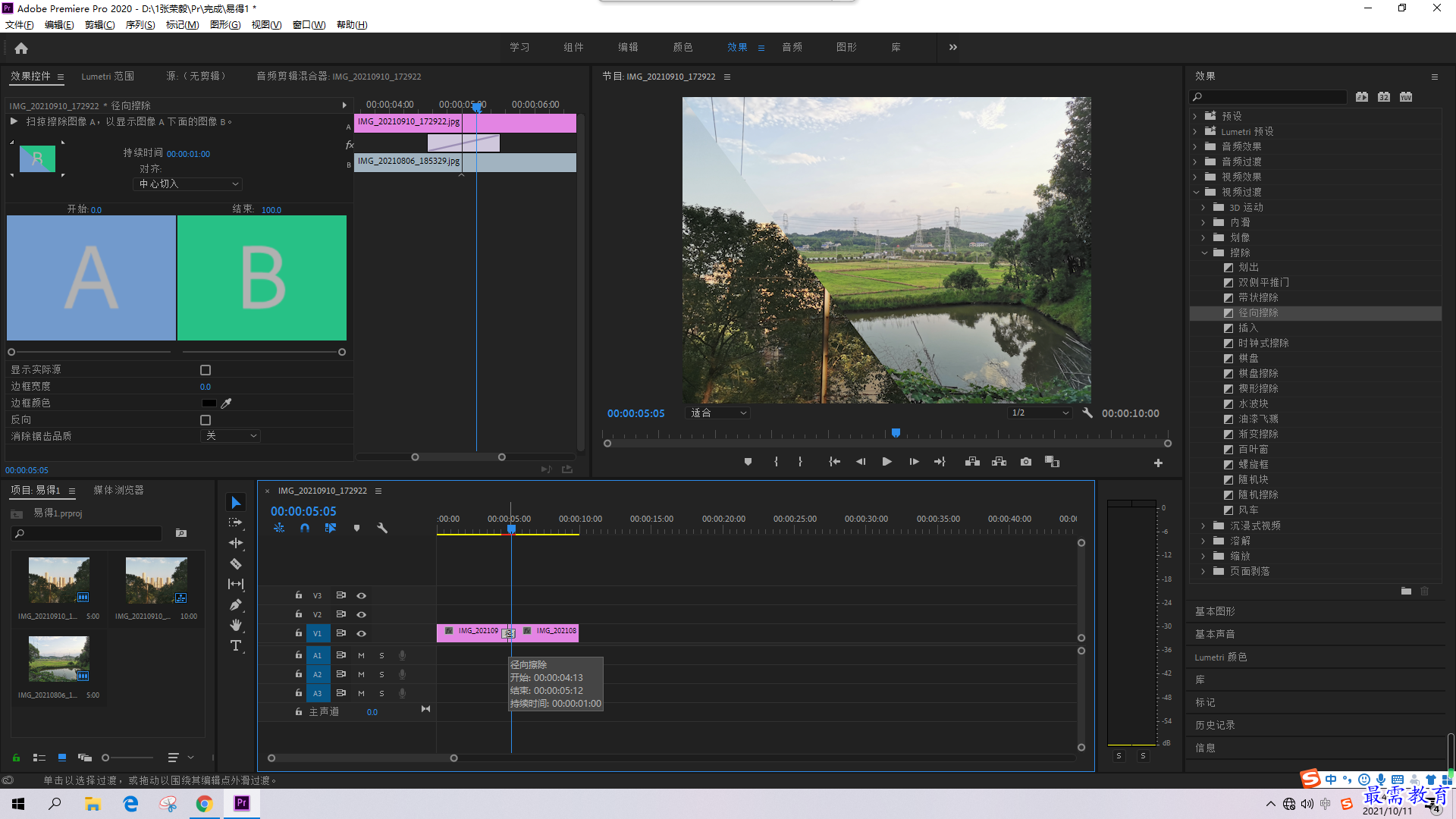Mute the A3 audio track
Screen dimensions: 1456x819
pos(361,693)
